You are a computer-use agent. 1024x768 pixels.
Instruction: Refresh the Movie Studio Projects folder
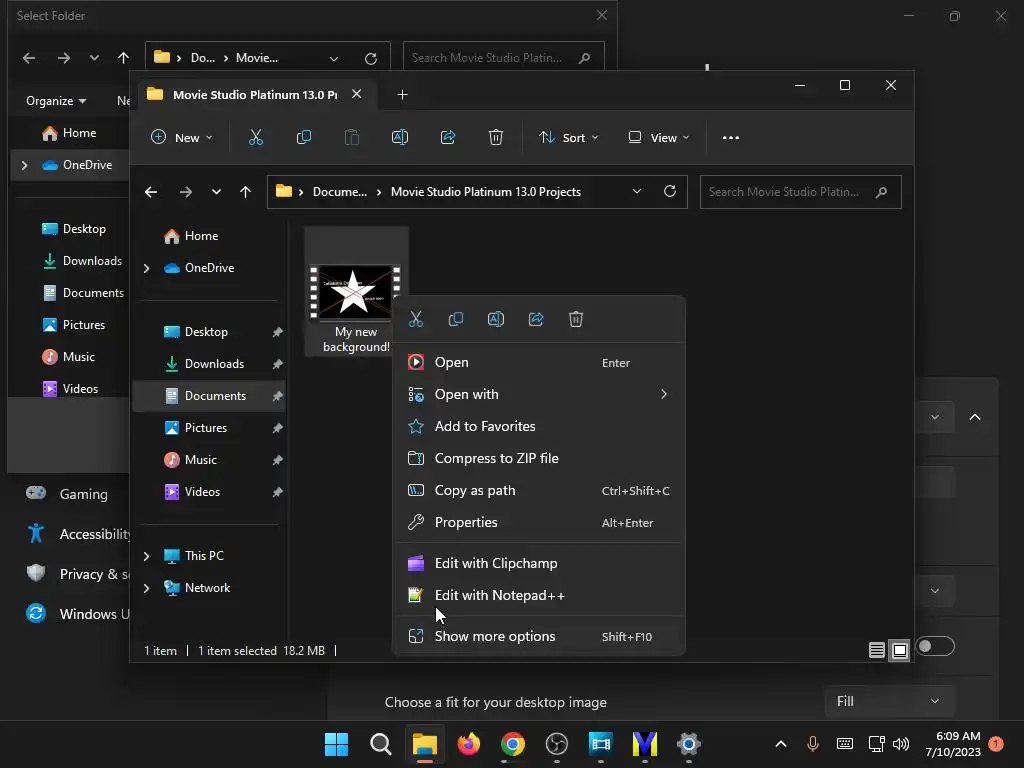tap(669, 191)
